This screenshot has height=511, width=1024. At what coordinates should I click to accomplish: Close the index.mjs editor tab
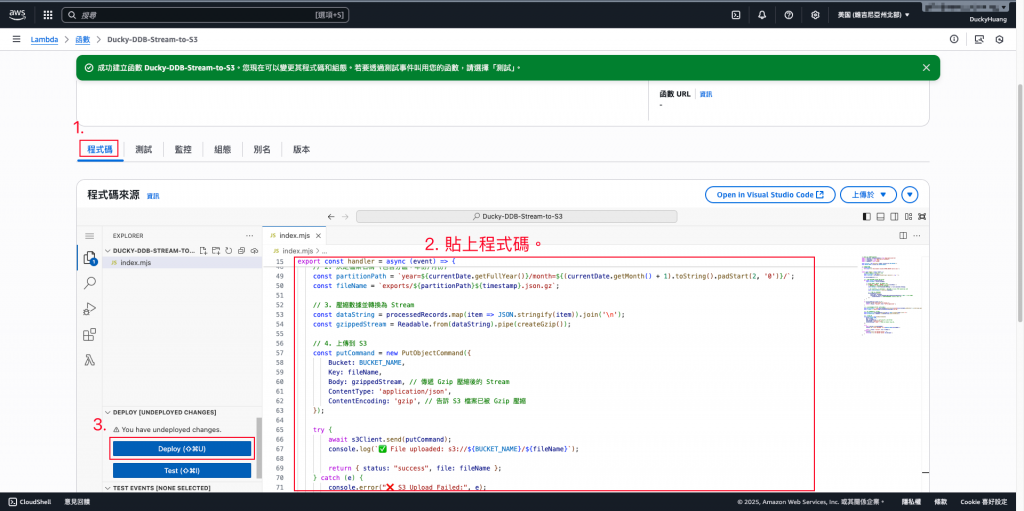(318, 235)
